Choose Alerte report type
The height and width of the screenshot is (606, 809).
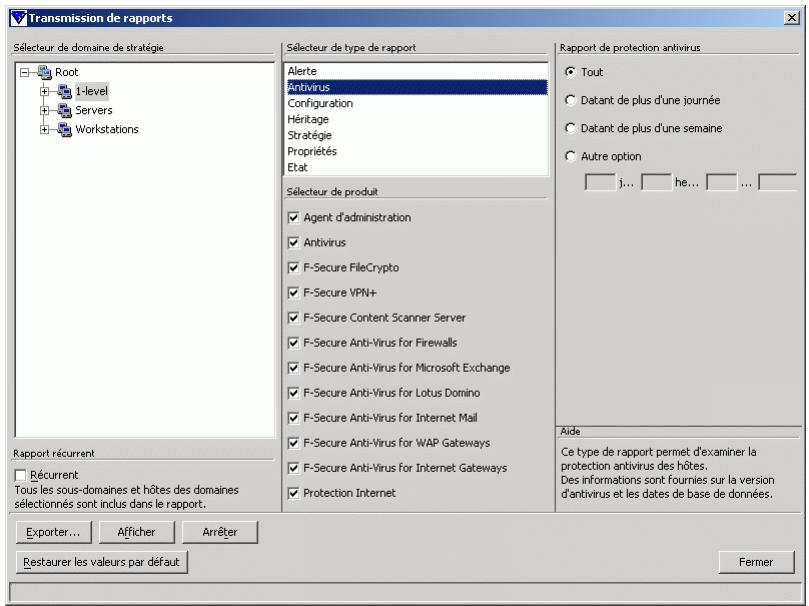coord(416,71)
